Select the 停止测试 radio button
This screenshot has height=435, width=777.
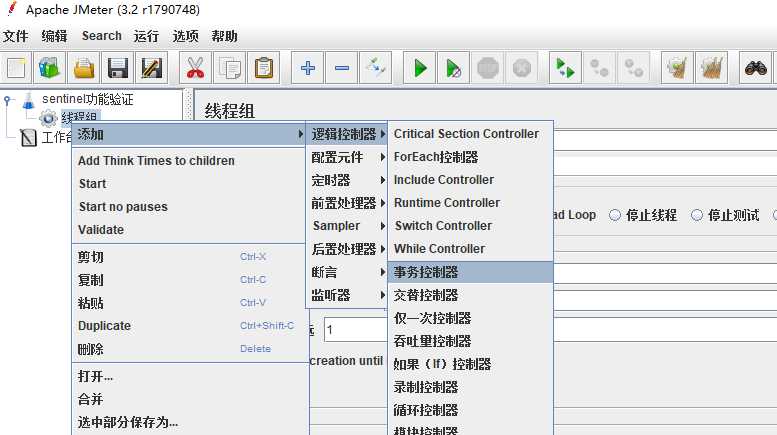[697, 215]
